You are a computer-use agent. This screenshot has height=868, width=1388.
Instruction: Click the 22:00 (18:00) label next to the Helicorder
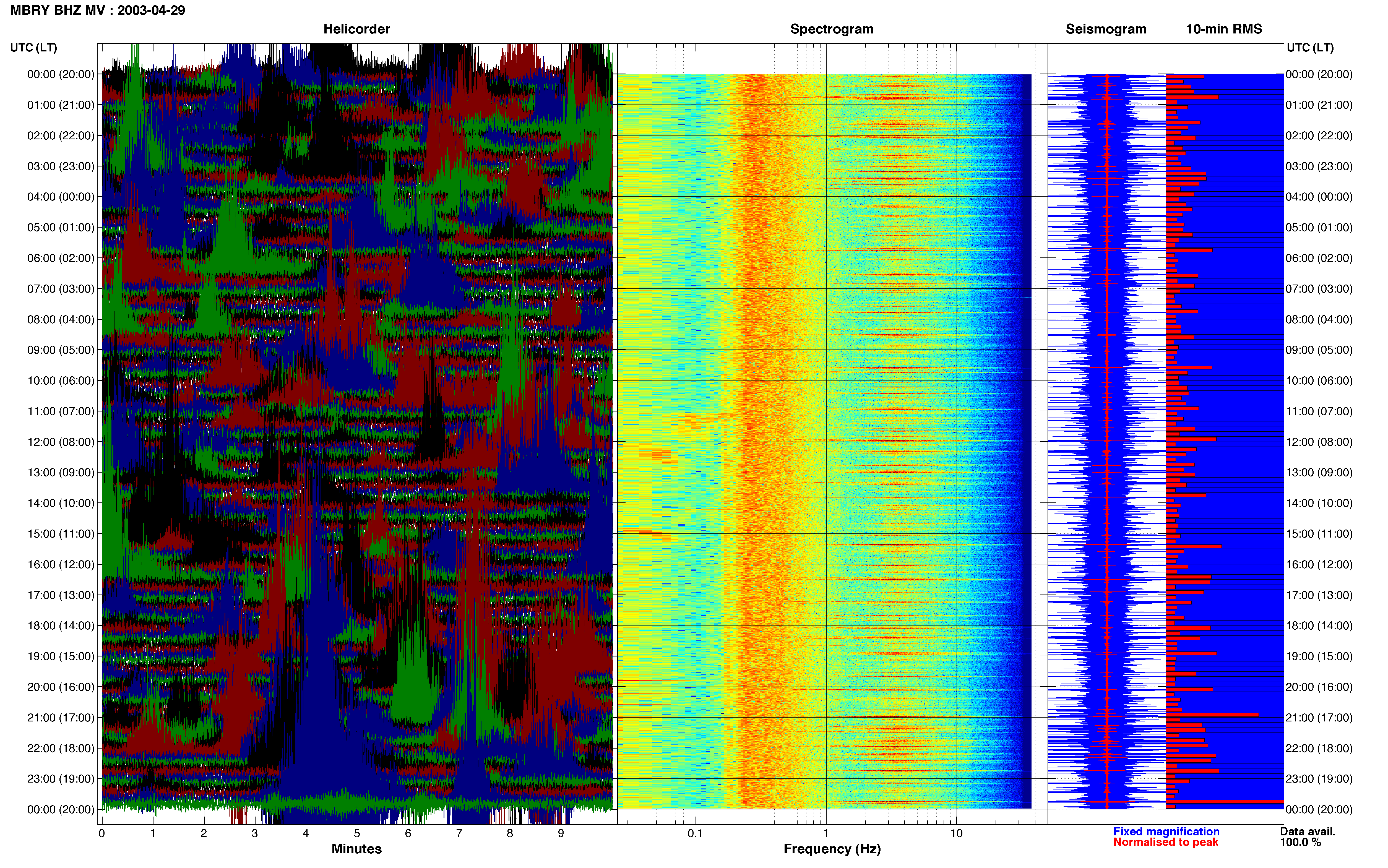click(61, 749)
